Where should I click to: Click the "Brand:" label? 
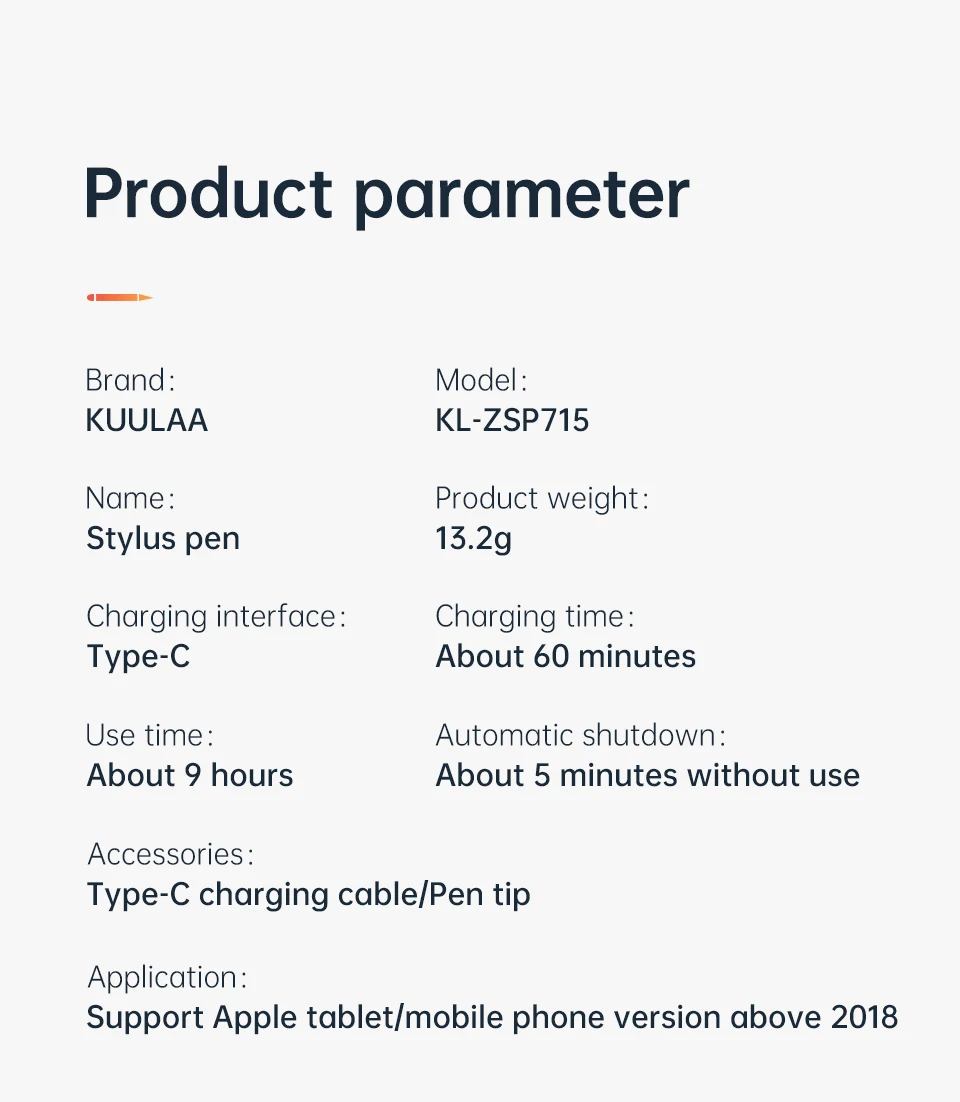130,380
